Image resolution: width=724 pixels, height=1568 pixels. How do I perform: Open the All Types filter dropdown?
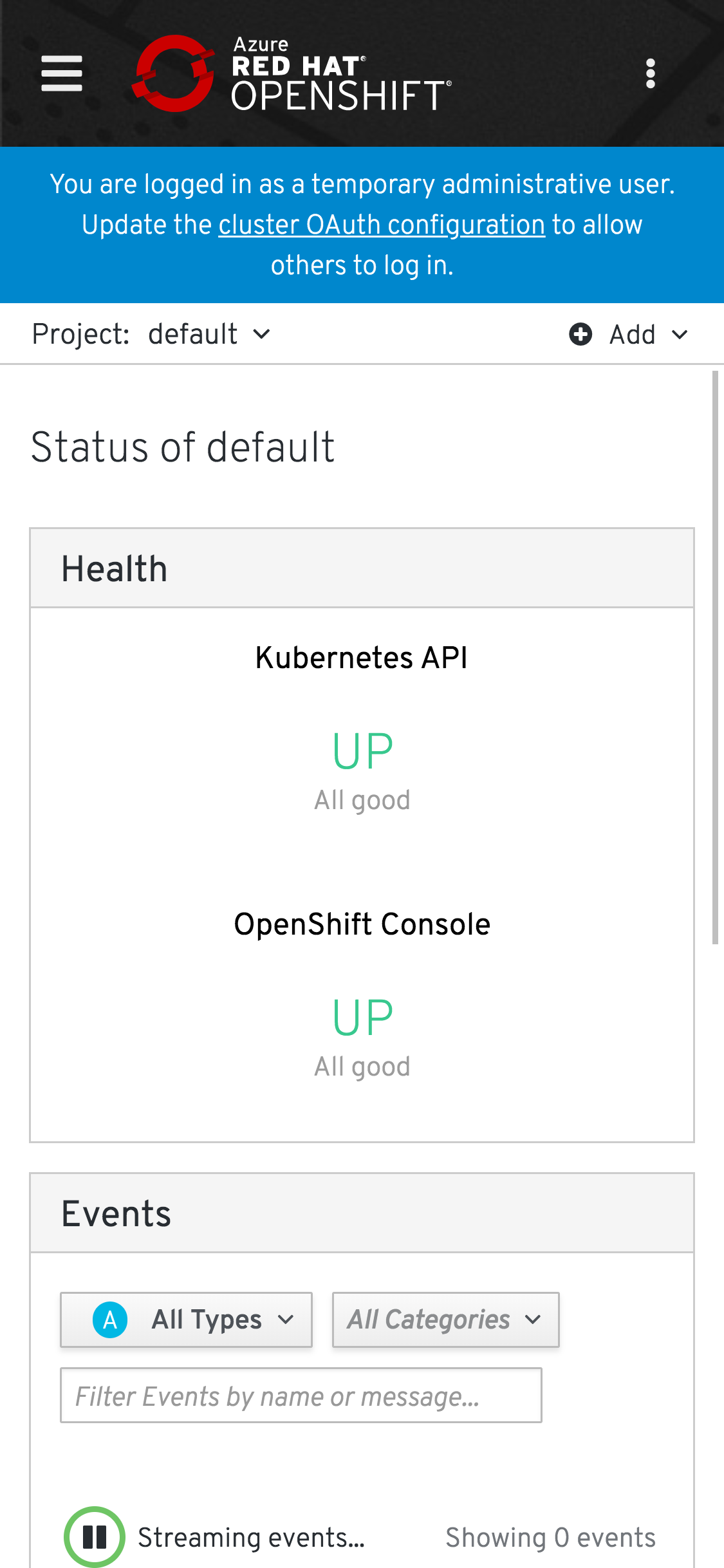tap(206, 1320)
